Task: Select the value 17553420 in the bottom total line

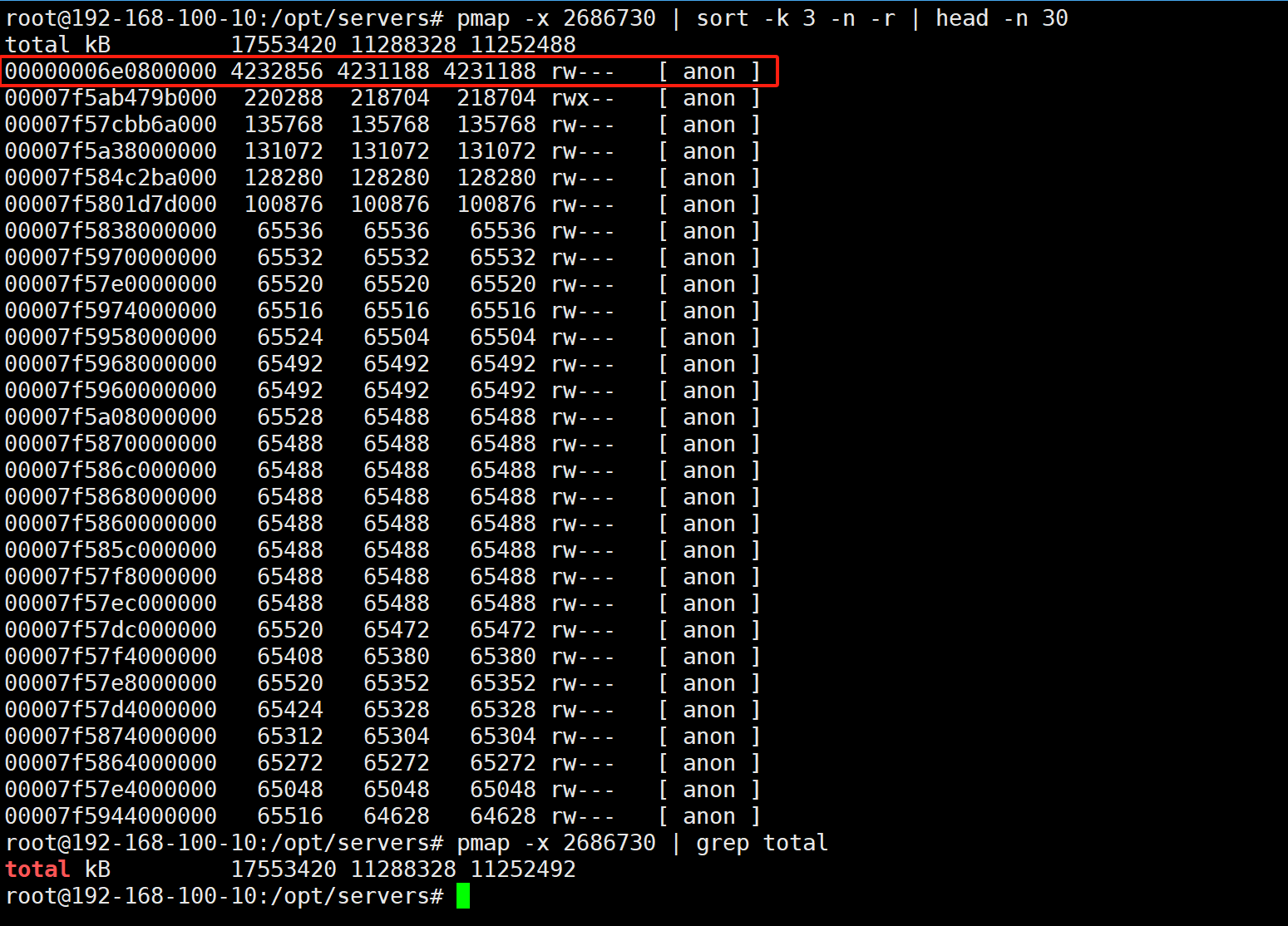Action: pyautogui.click(x=284, y=869)
